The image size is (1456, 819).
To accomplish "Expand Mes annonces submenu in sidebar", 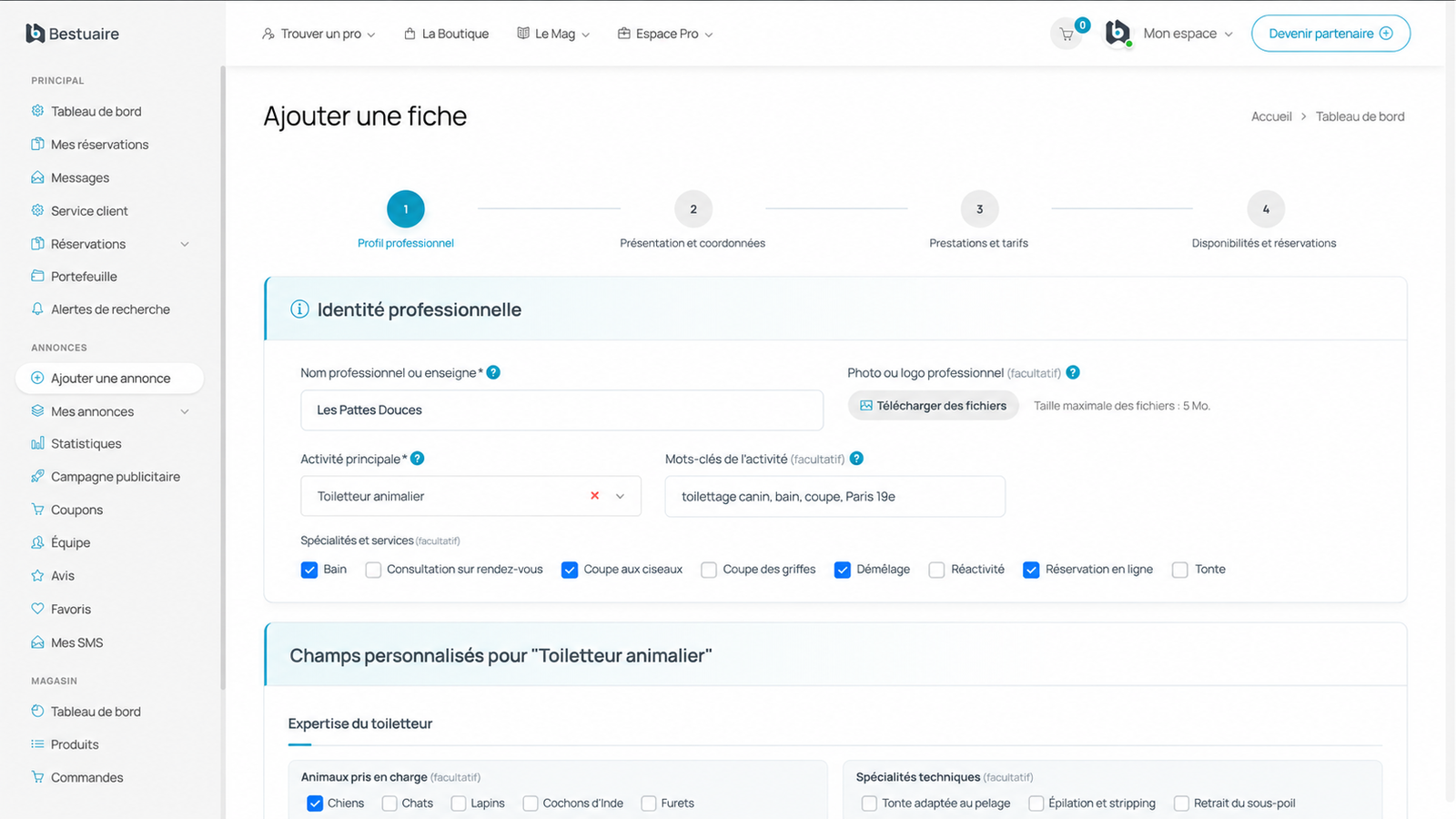I will click(x=185, y=411).
